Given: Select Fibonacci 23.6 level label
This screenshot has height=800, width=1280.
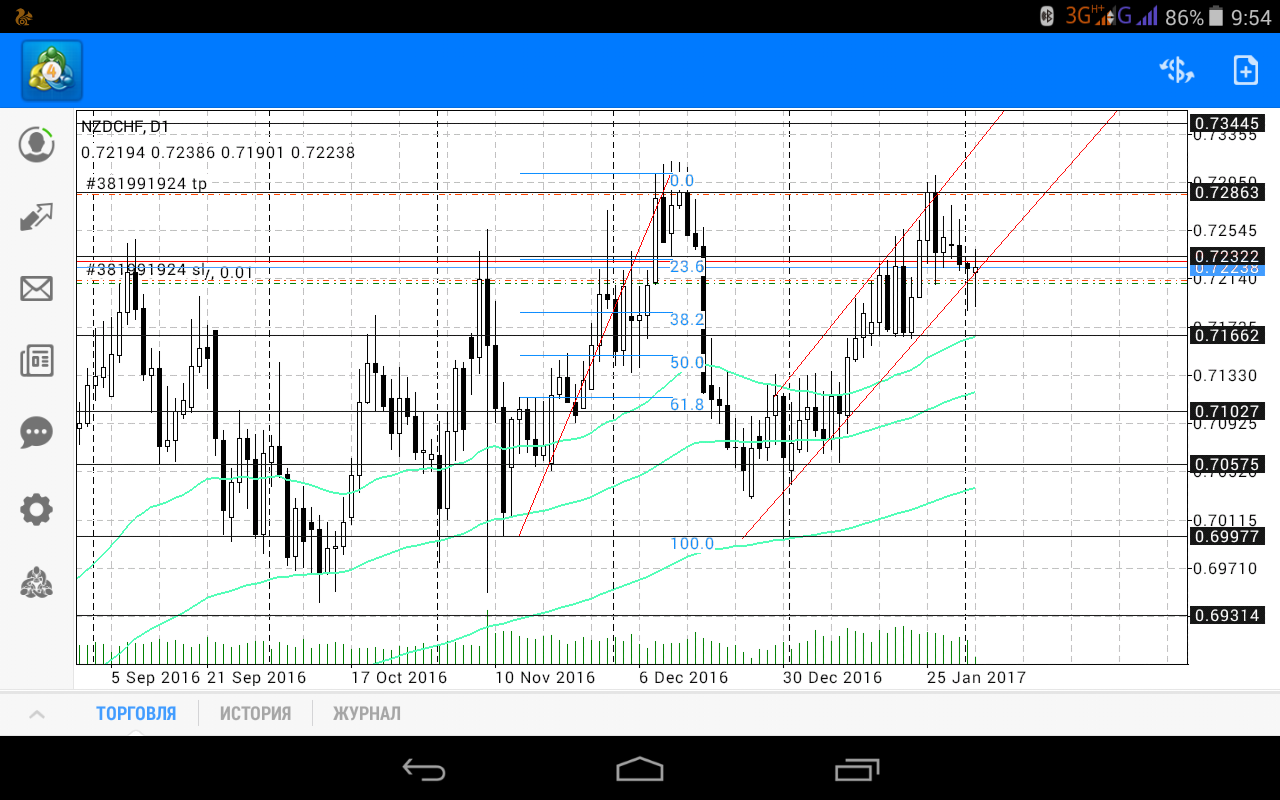Looking at the screenshot, I should 687,267.
